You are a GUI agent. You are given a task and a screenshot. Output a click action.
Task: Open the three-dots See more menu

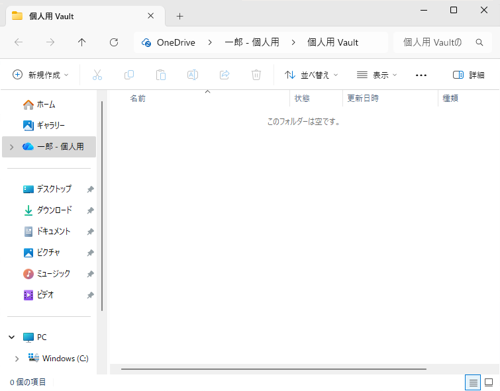click(421, 75)
